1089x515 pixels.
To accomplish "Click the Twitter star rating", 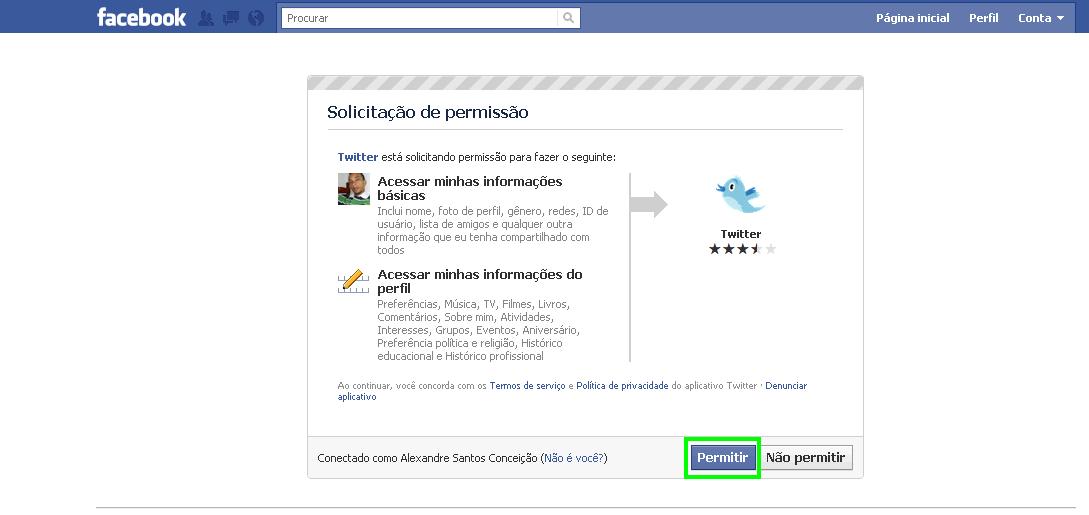I will [742, 248].
